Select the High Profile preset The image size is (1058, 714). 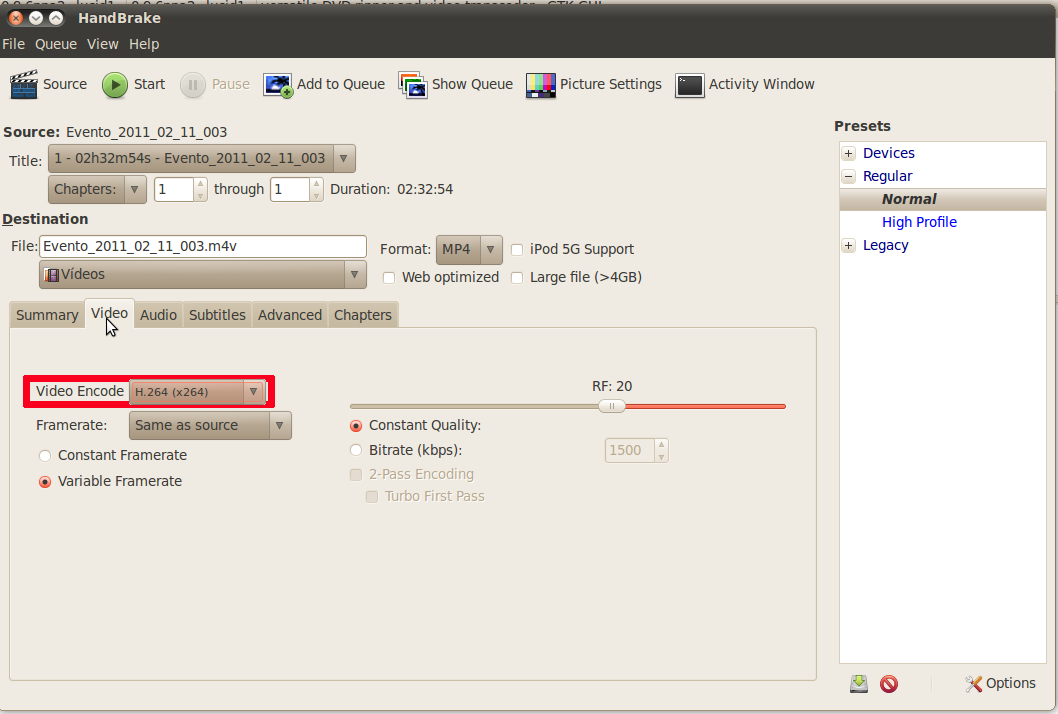[x=919, y=222]
